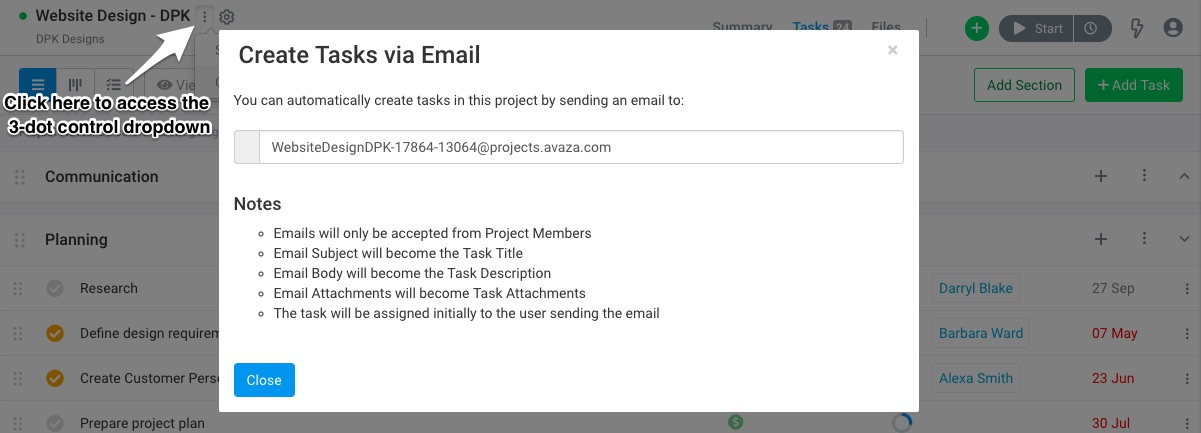Mark Research task complete
The height and width of the screenshot is (433, 1201).
point(55,288)
